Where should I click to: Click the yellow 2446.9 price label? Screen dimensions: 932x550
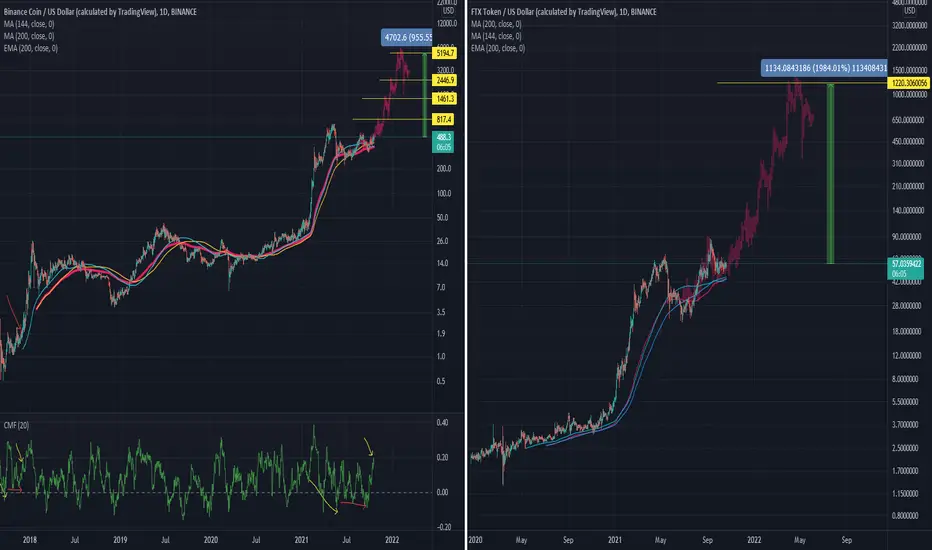[445, 80]
